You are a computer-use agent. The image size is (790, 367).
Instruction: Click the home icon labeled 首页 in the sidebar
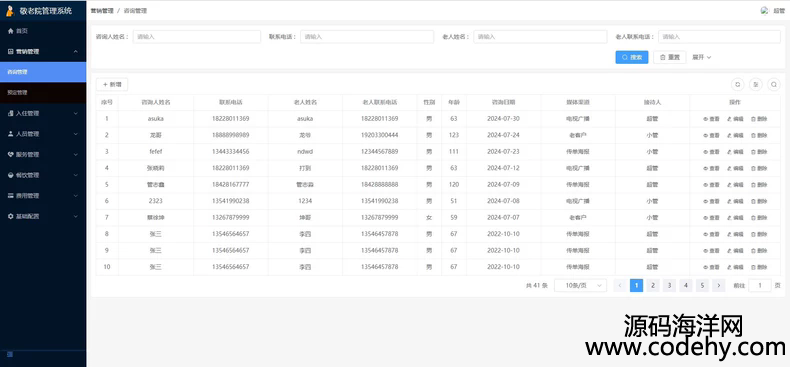(x=11, y=31)
